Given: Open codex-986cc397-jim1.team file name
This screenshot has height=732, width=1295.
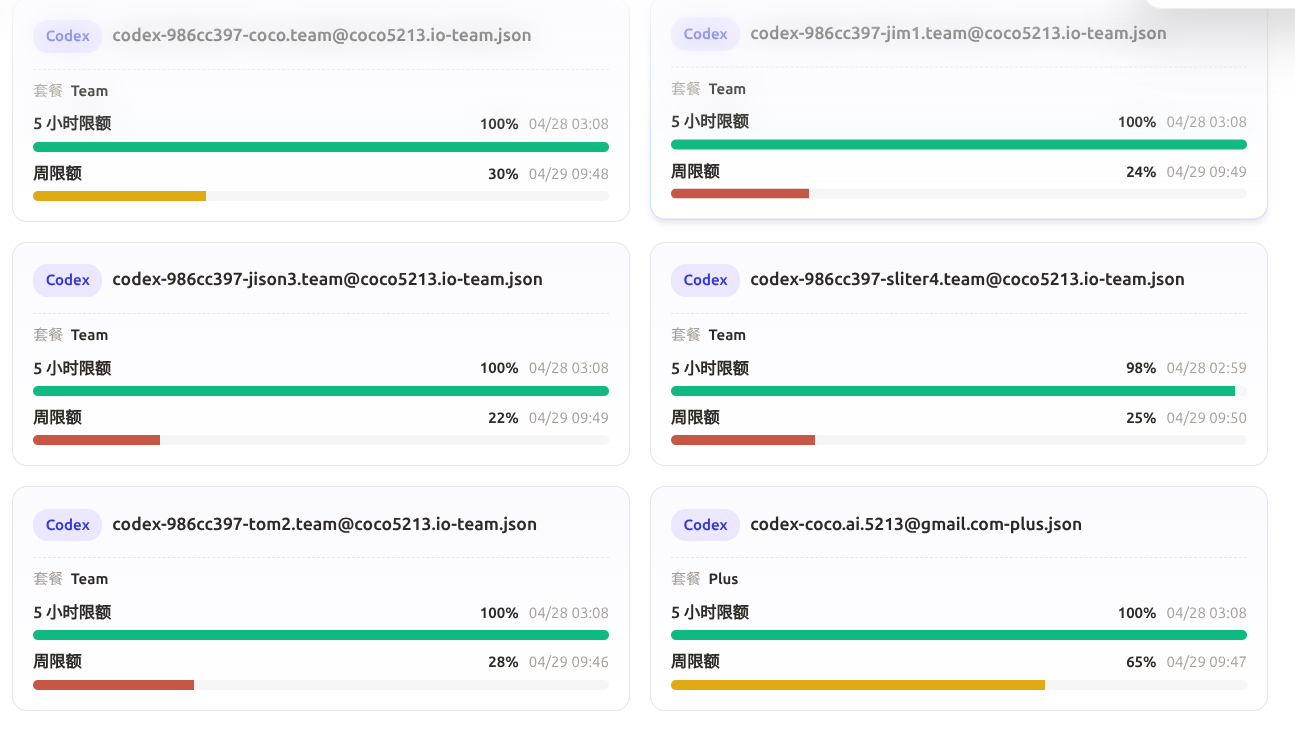Looking at the screenshot, I should pos(958,34).
